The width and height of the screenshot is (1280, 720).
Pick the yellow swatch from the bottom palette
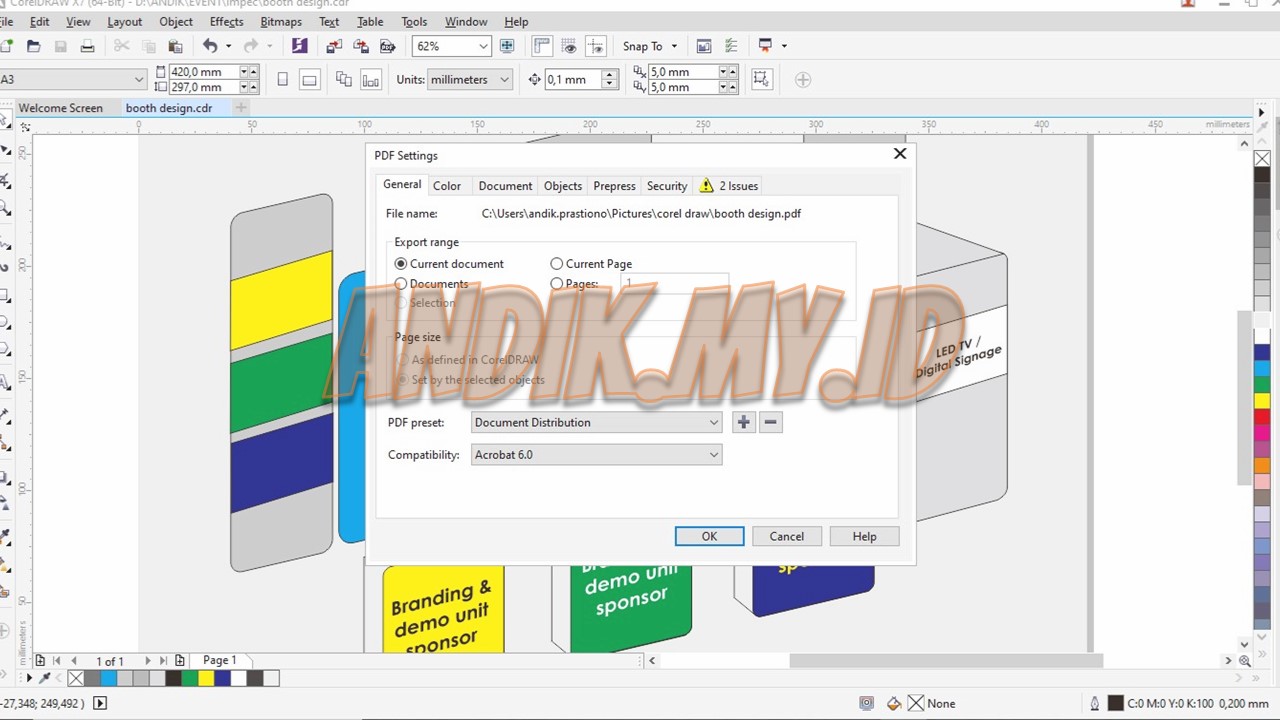(x=205, y=678)
